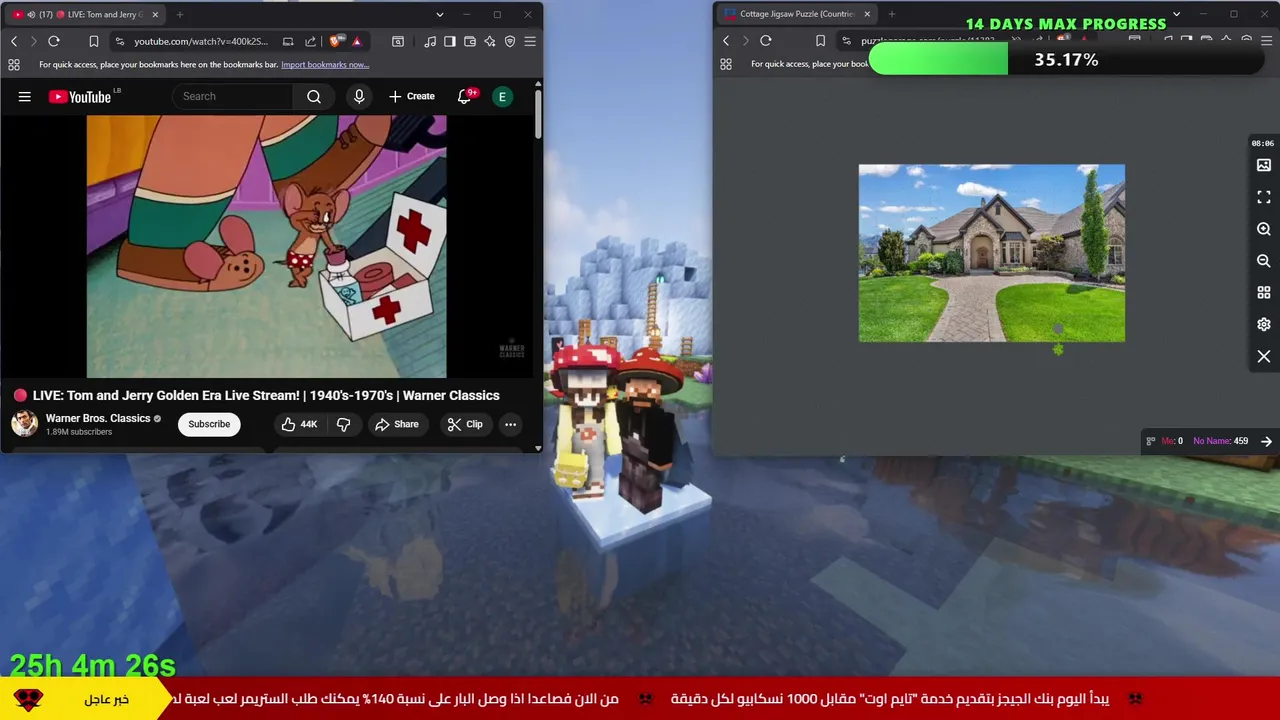Open new tab in puzzle window
The height and width of the screenshot is (720, 1280).
pyautogui.click(x=892, y=14)
